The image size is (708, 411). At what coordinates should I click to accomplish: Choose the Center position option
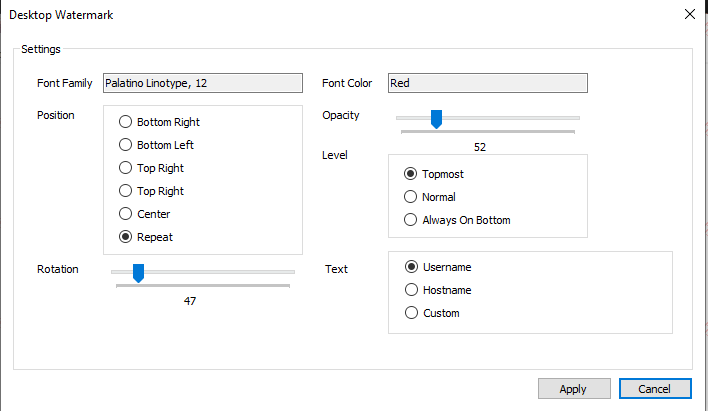tap(126, 214)
